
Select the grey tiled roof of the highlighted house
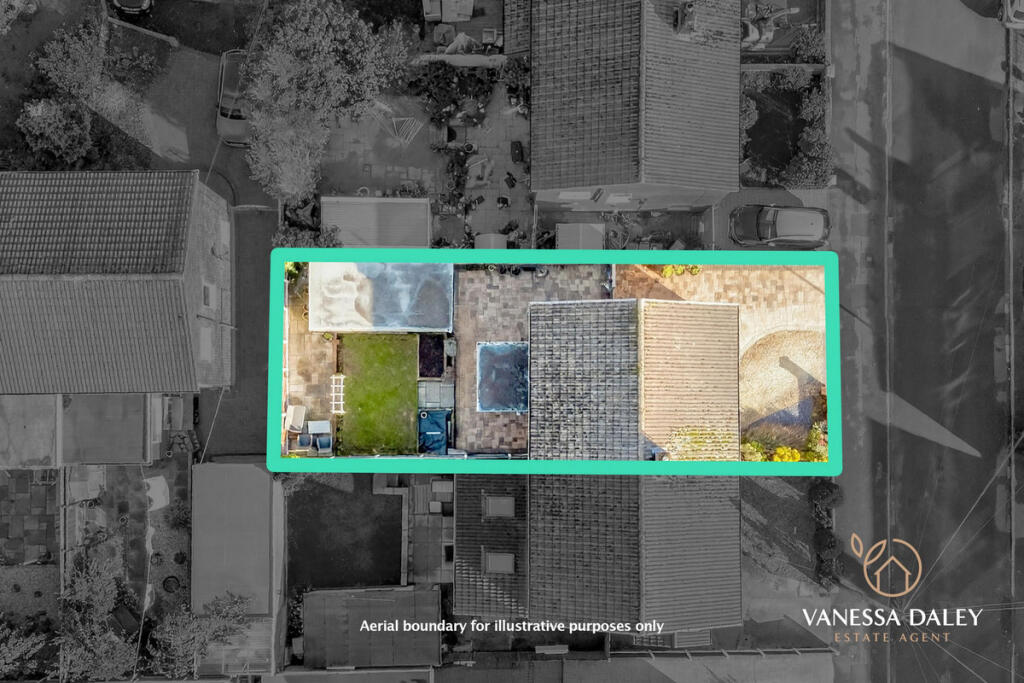(x=583, y=378)
